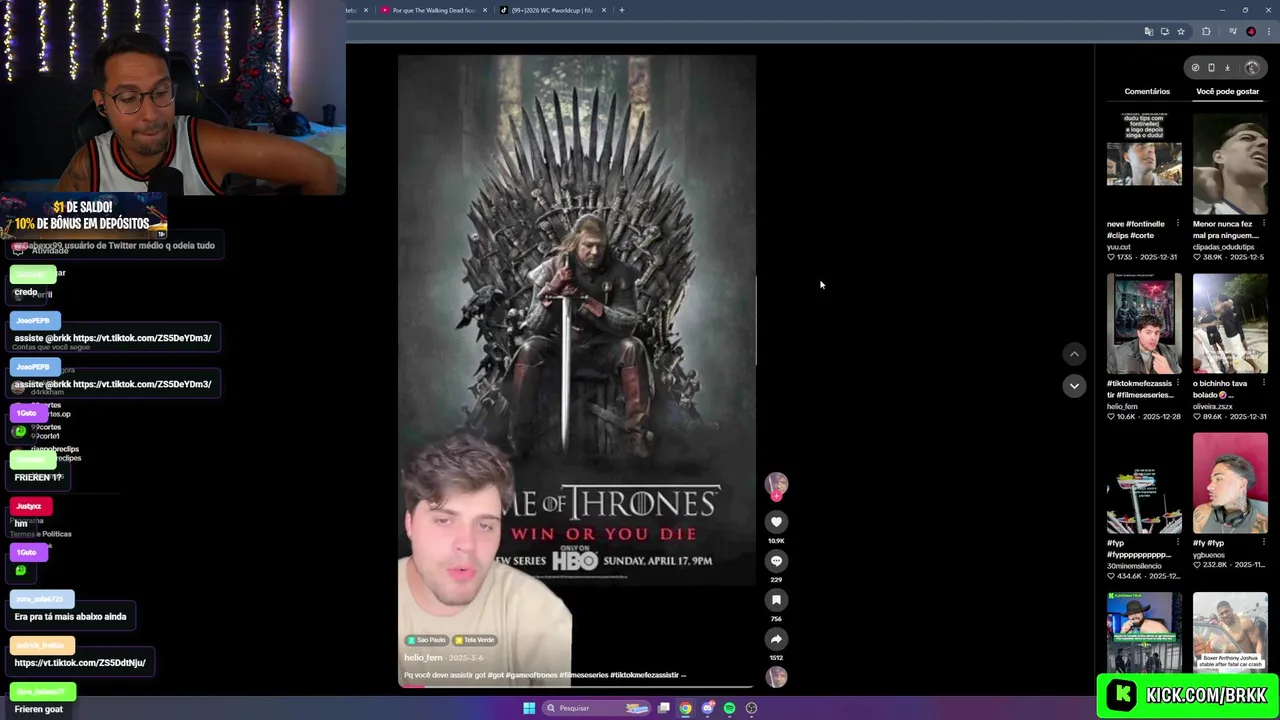Viewport: 1280px width, 720px height.
Task: Close the Walking Dead browser tab
Action: [485, 10]
